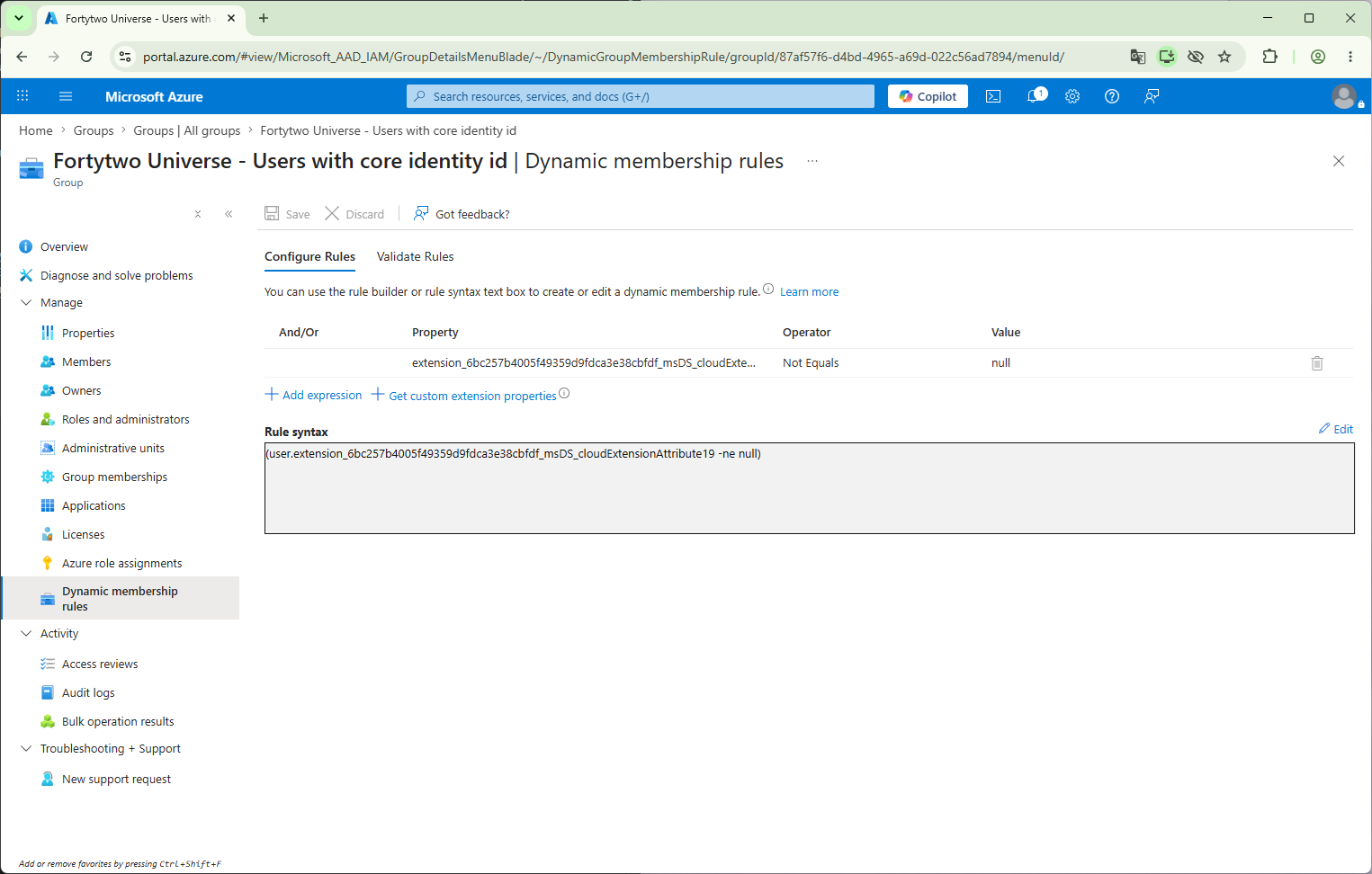
Task: Open browser extensions puzzle icon
Action: pyautogui.click(x=1269, y=57)
